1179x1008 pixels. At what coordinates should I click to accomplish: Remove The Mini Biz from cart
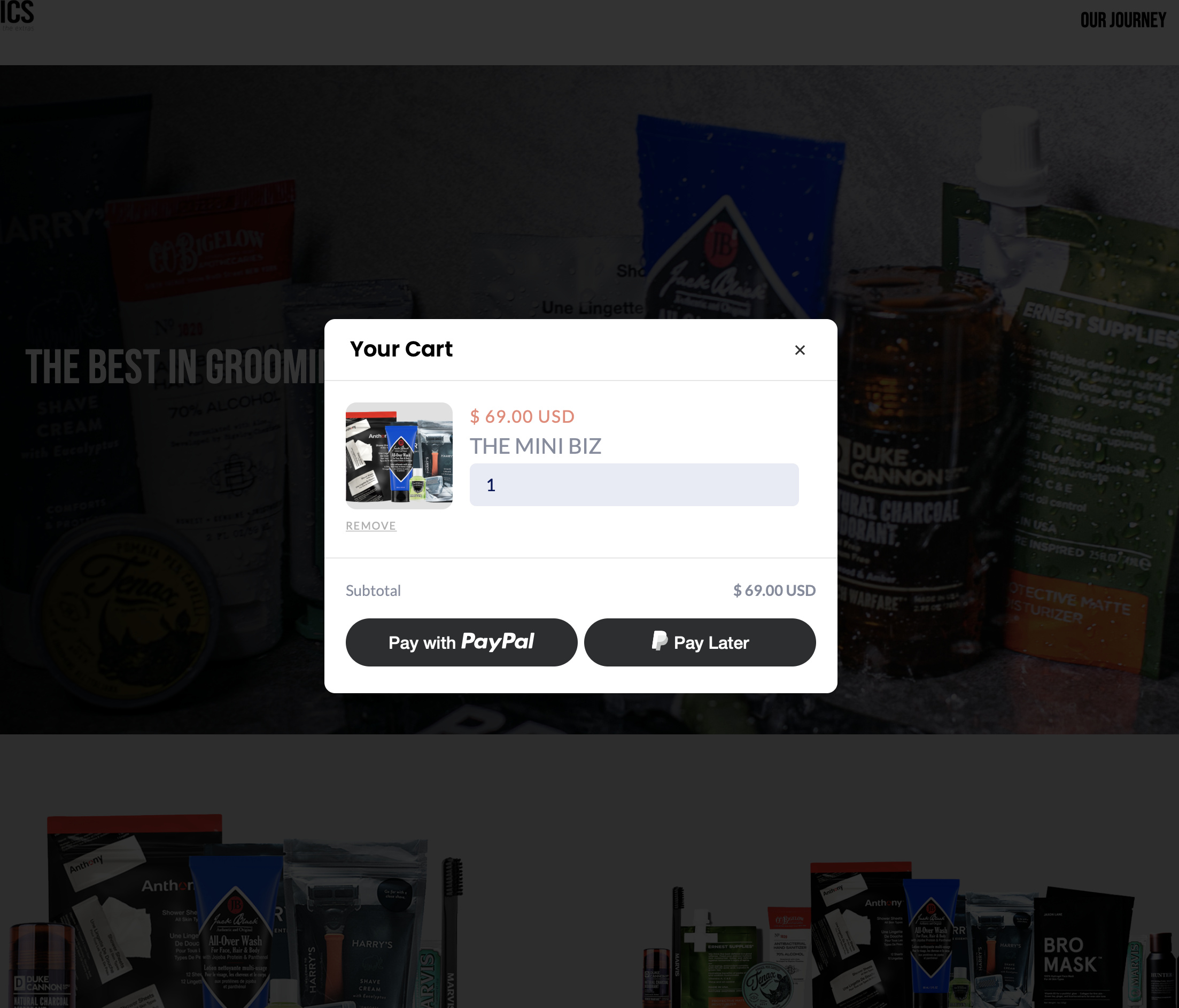click(x=371, y=526)
